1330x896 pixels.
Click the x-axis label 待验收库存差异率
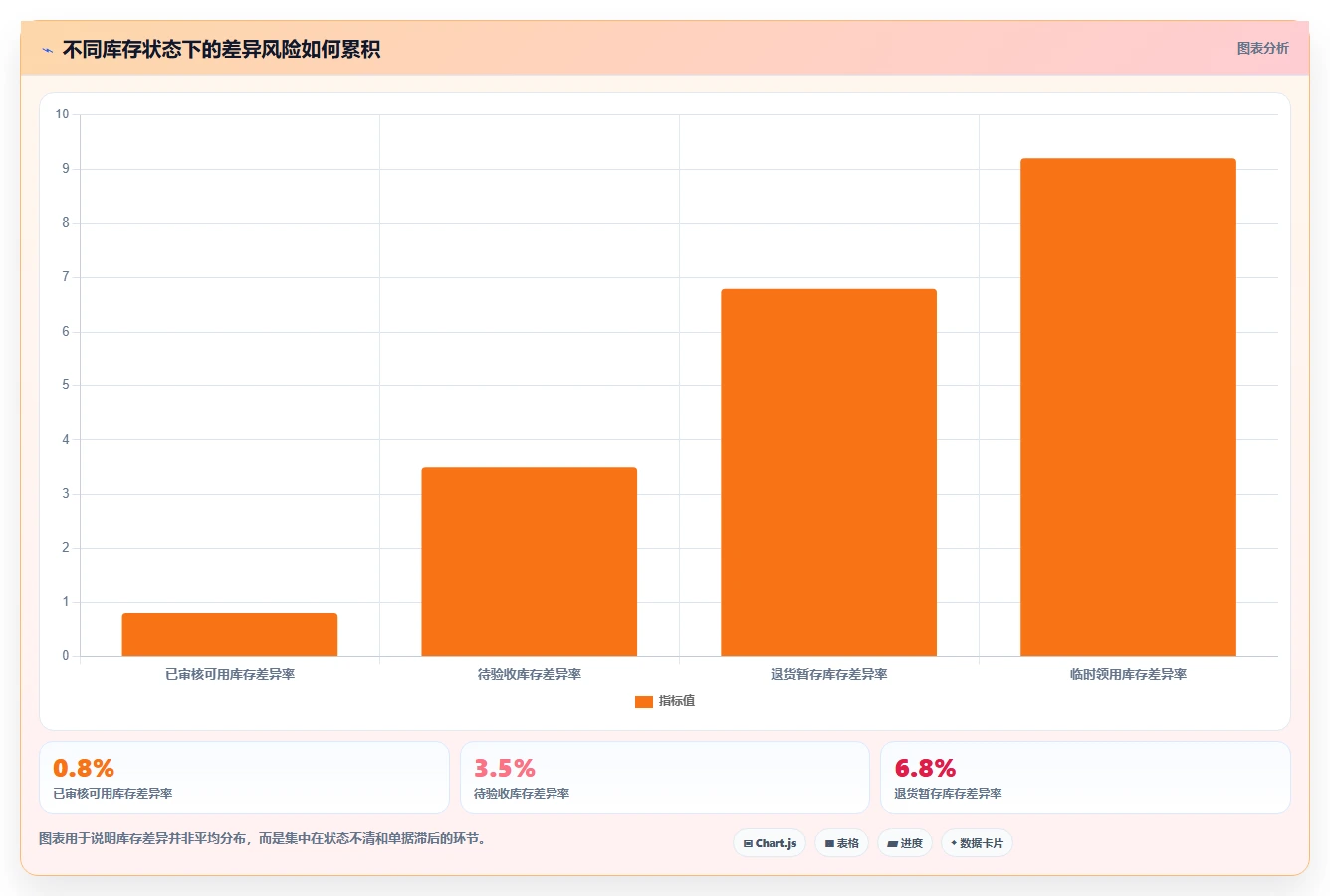[530, 675]
